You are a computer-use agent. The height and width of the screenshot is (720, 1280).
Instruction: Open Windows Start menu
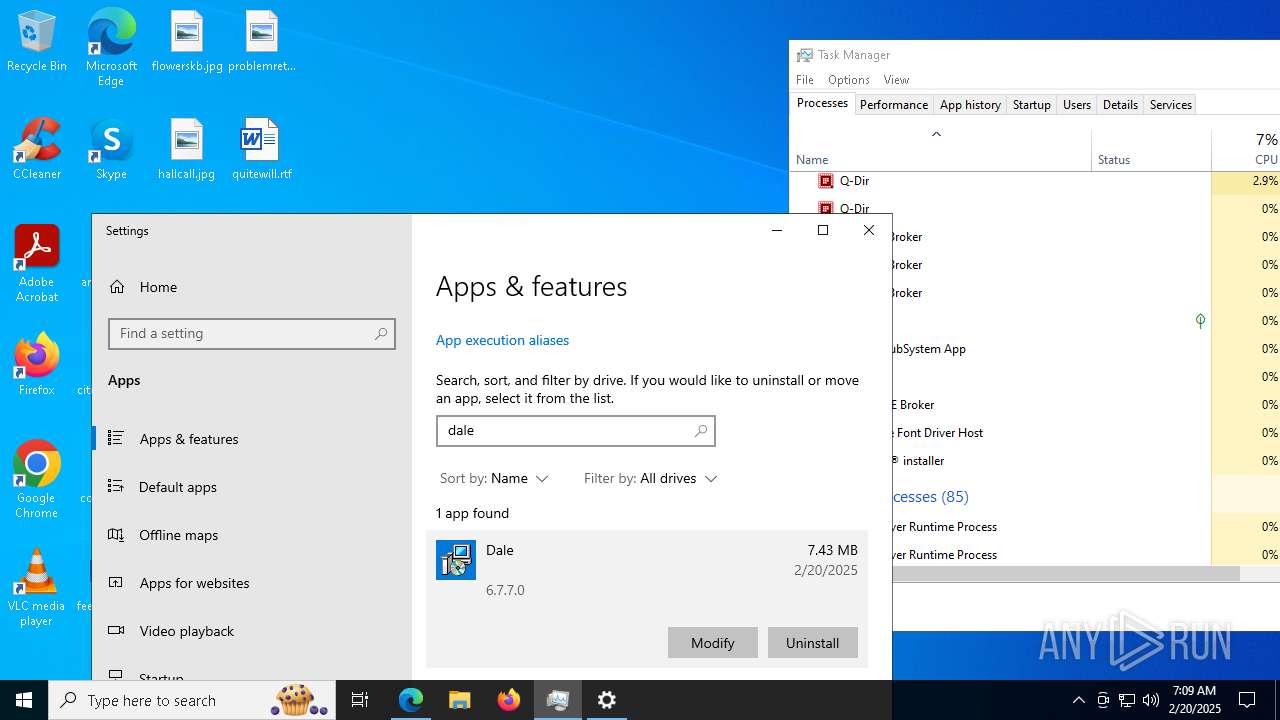point(24,700)
